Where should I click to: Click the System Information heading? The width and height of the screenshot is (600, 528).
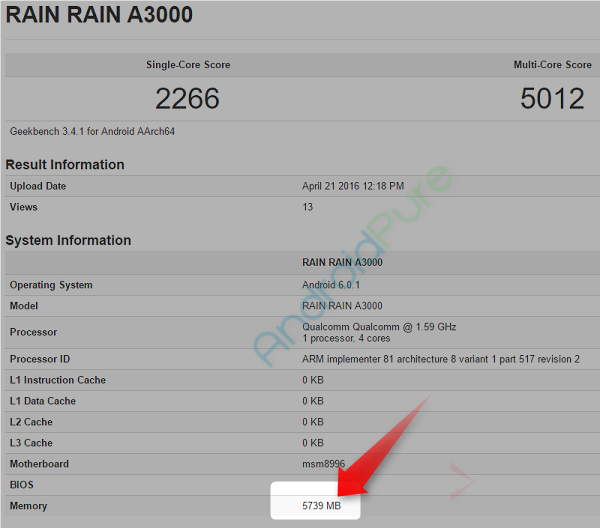click(68, 240)
